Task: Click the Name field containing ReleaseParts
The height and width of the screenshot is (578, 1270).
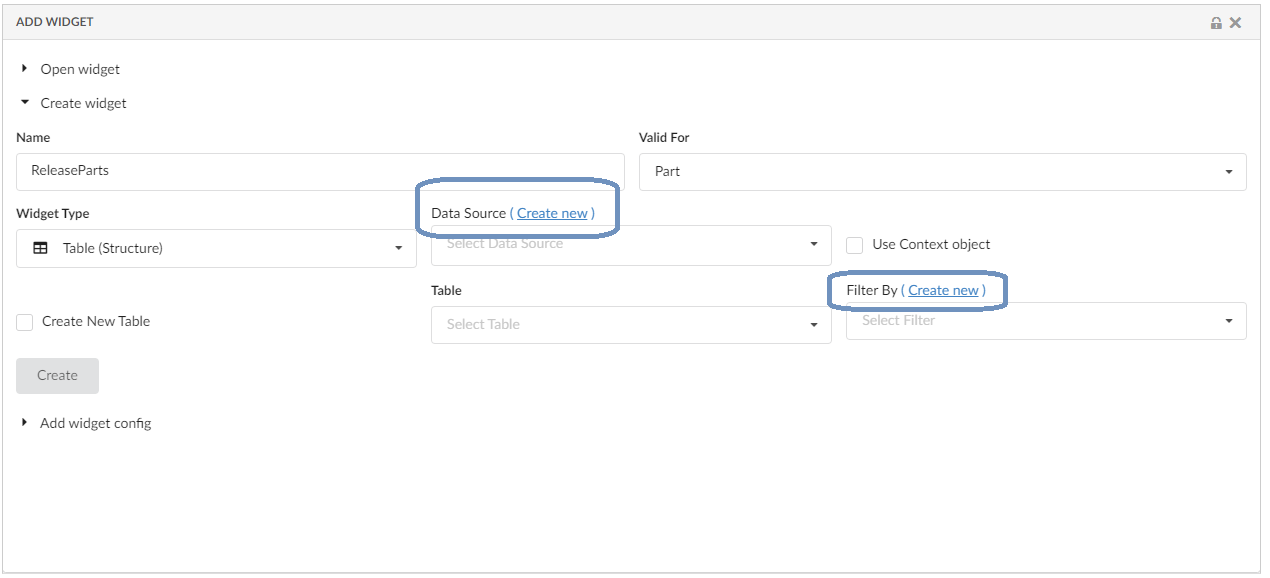Action: coord(320,171)
